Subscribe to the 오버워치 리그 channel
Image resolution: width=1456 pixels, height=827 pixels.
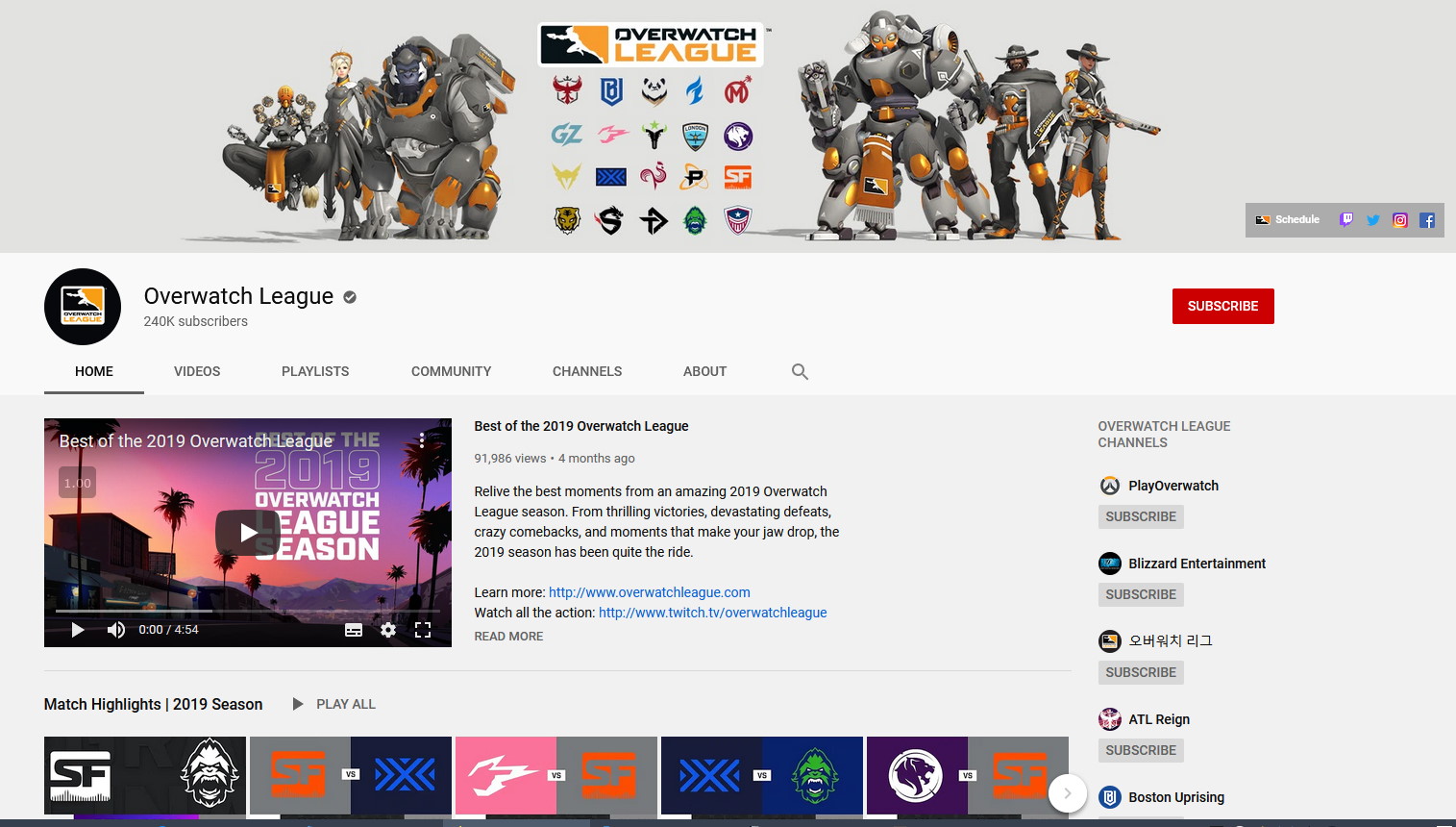coord(1141,672)
